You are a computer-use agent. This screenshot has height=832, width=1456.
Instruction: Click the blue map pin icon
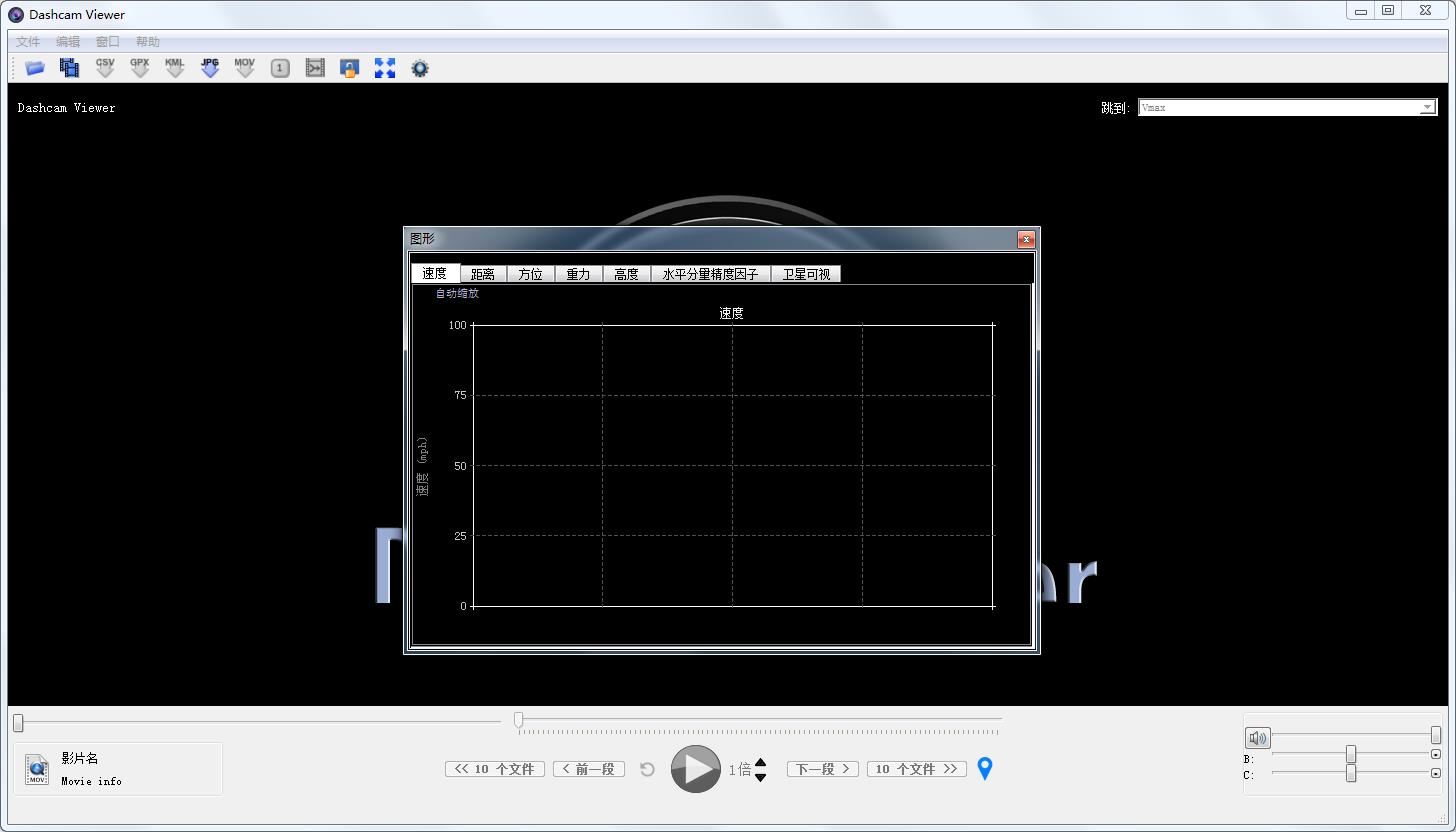tap(985, 769)
